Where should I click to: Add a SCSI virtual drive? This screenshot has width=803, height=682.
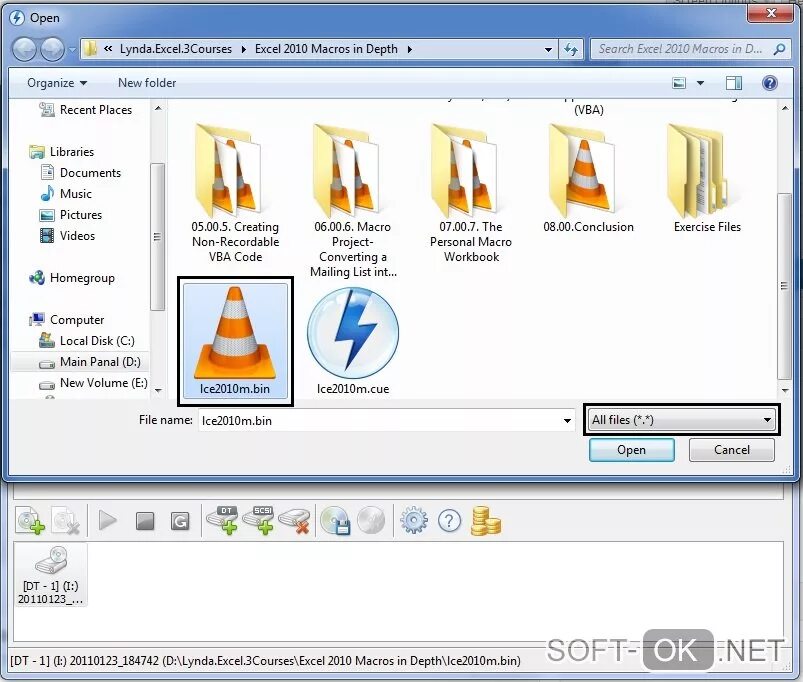tap(259, 520)
